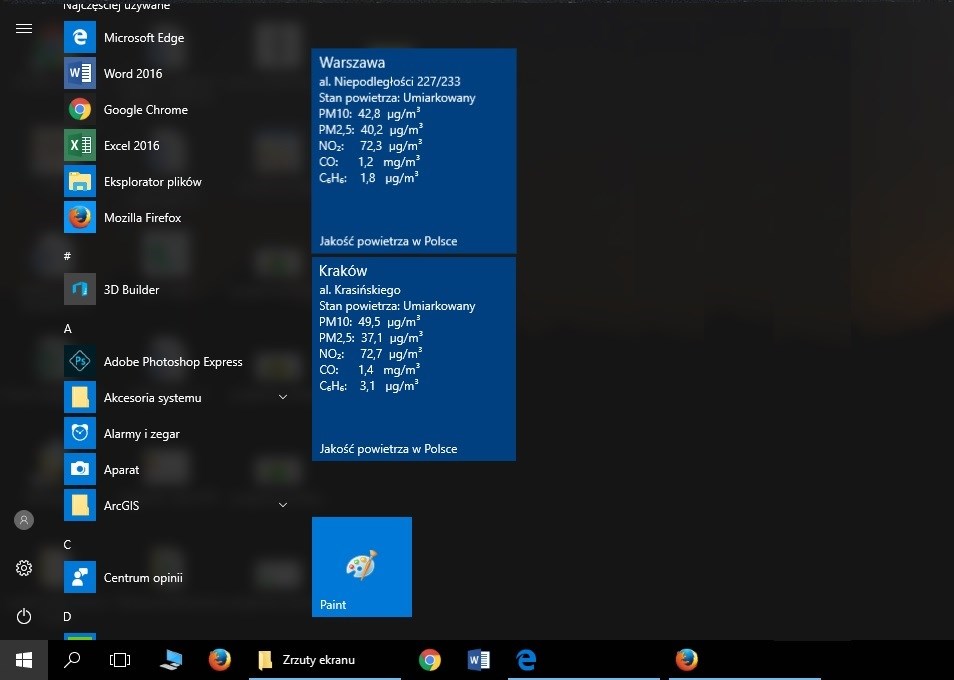Switch to Word on the taskbar
954x680 pixels.
(x=479, y=660)
